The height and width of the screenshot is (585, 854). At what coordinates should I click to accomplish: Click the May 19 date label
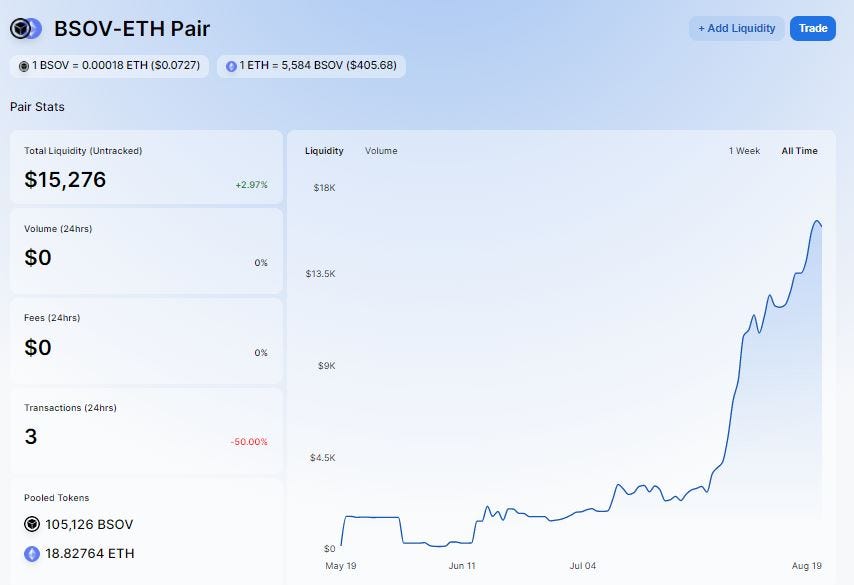(340, 566)
